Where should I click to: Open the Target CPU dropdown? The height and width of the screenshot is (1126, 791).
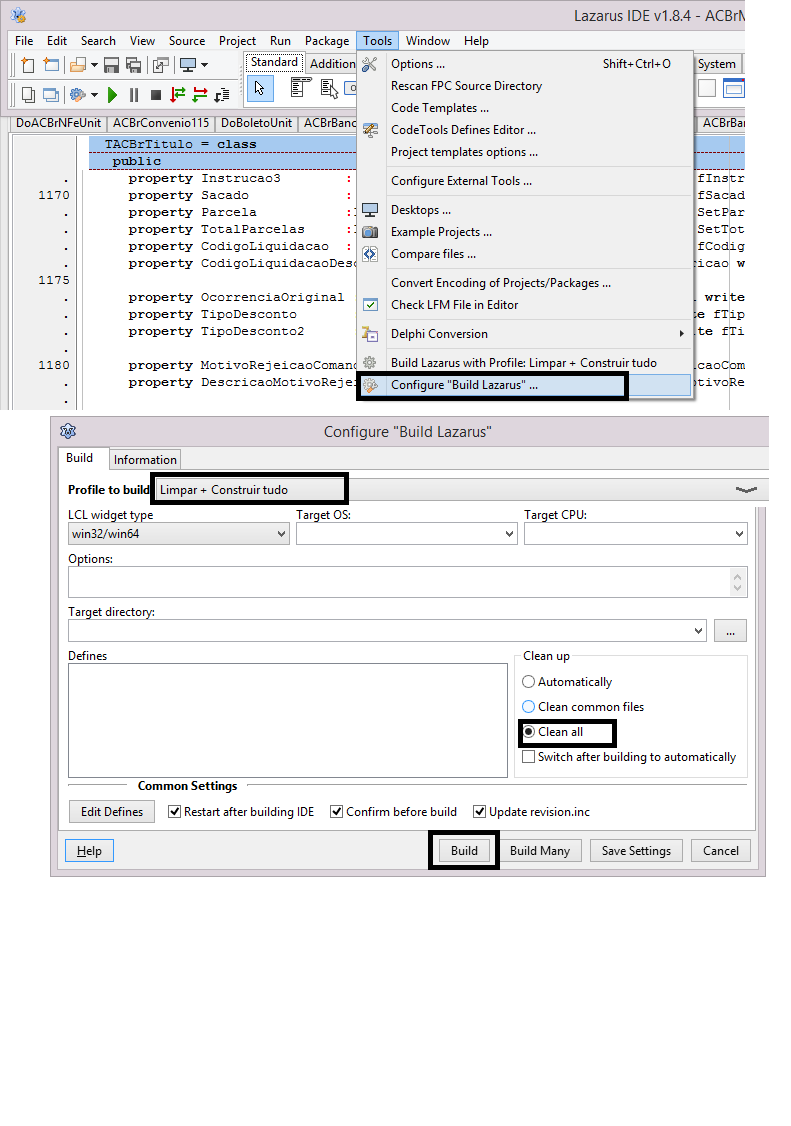pos(739,534)
